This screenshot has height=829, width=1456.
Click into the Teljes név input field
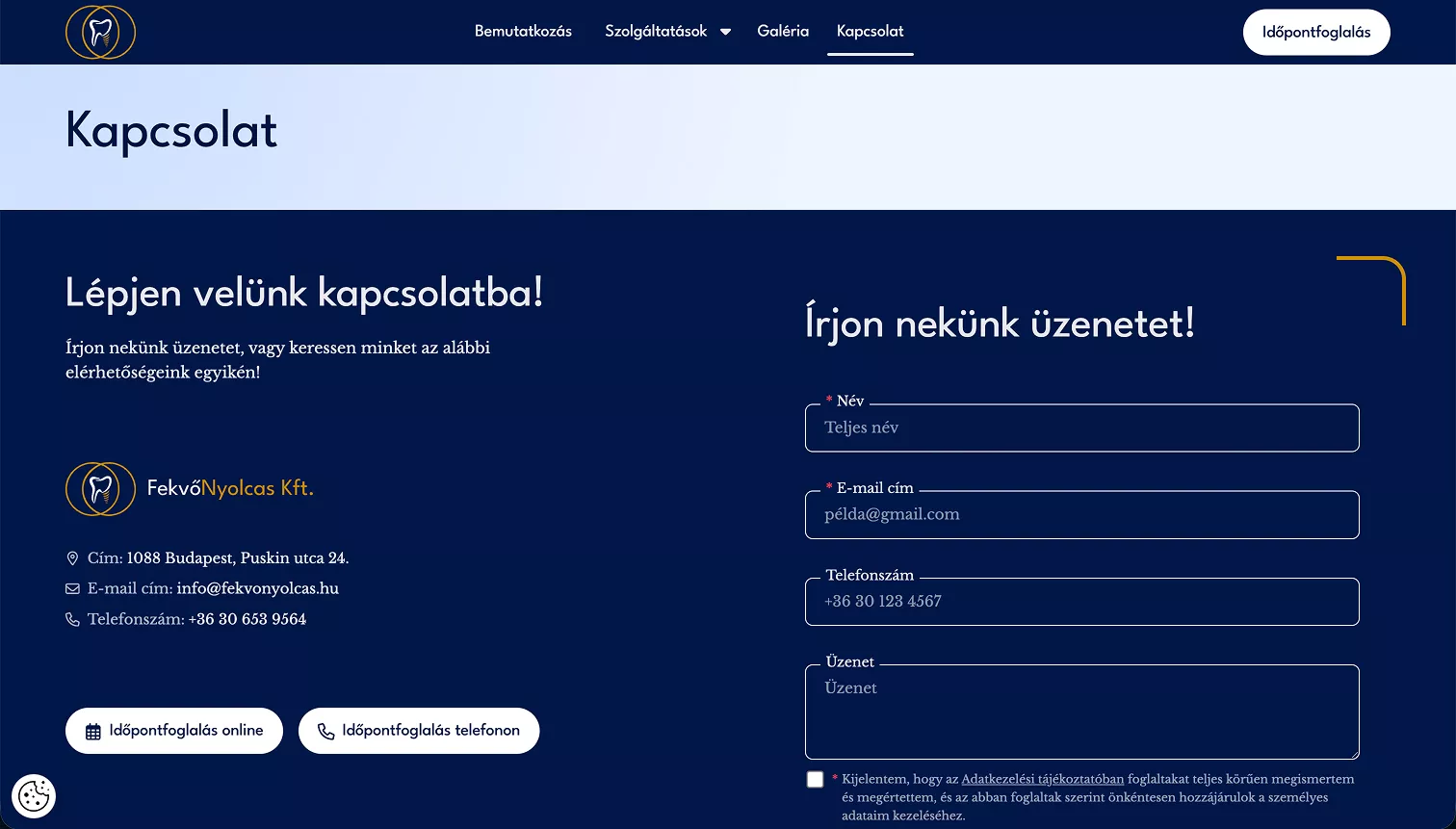coord(1081,427)
